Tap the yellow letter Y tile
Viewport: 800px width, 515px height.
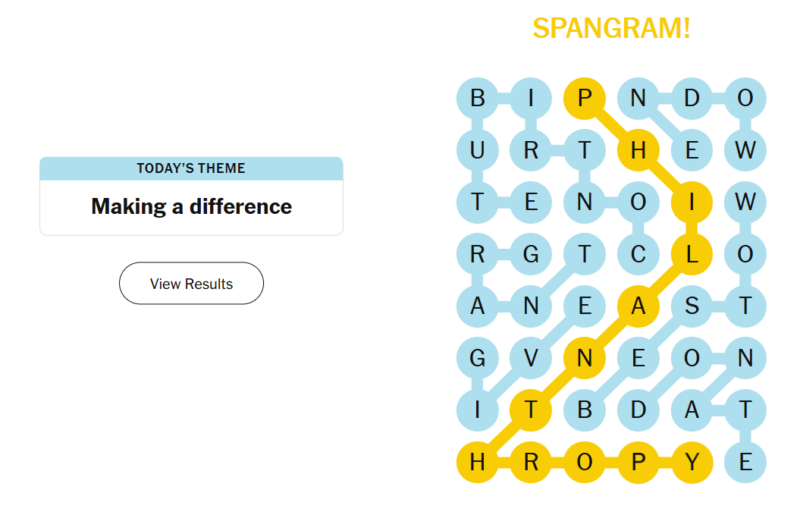point(691,462)
